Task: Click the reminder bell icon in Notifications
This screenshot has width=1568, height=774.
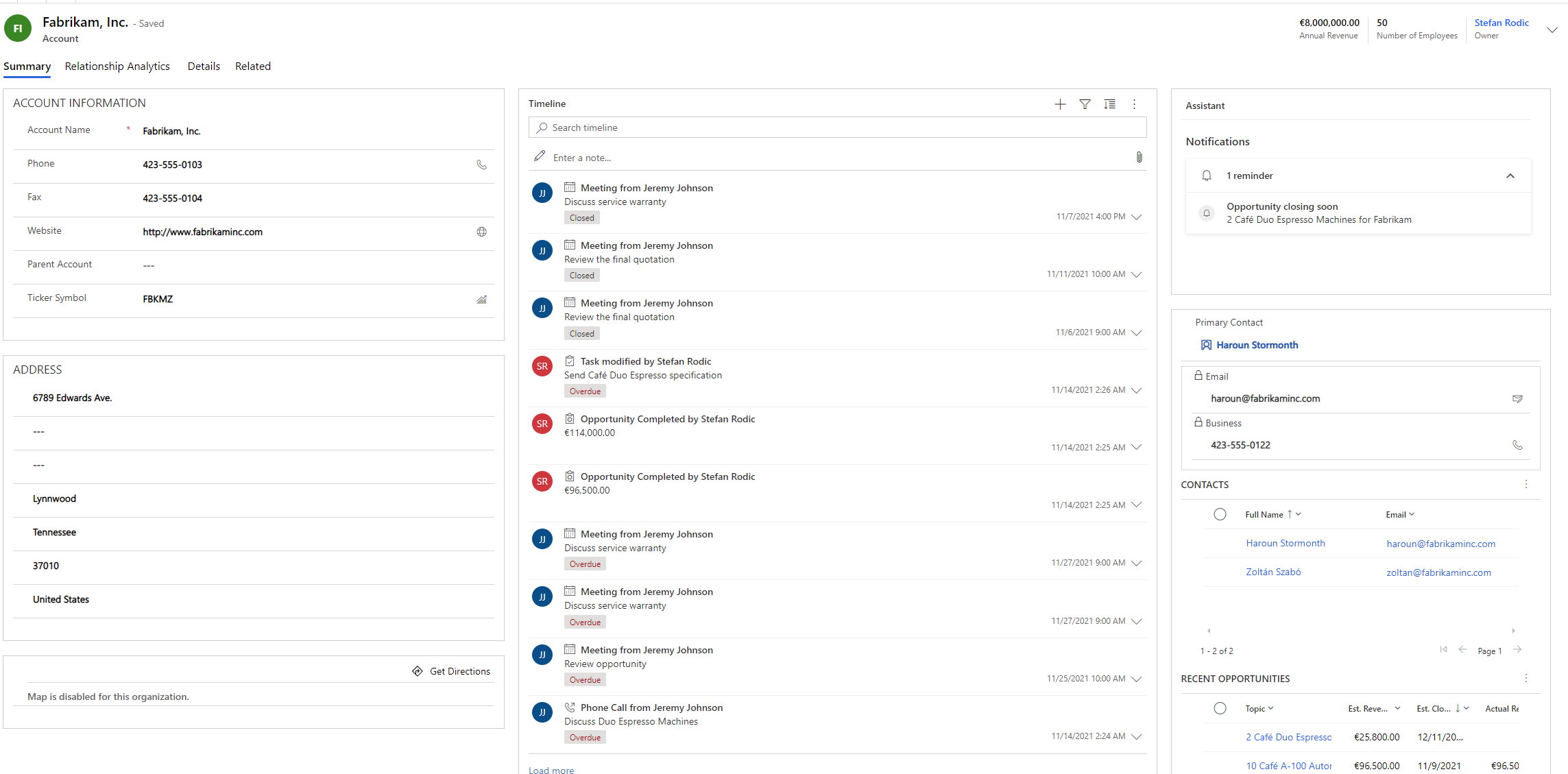Action: point(1207,176)
